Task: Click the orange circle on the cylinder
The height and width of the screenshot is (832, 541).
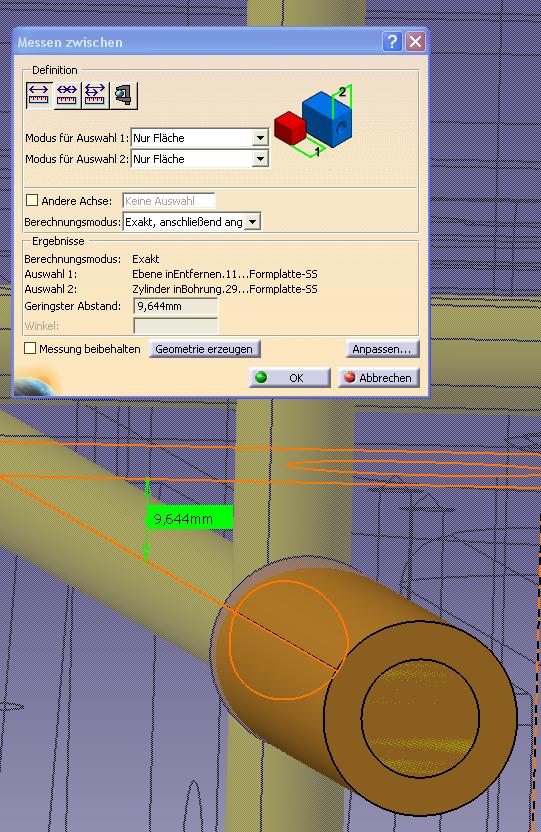Action: coord(288,639)
